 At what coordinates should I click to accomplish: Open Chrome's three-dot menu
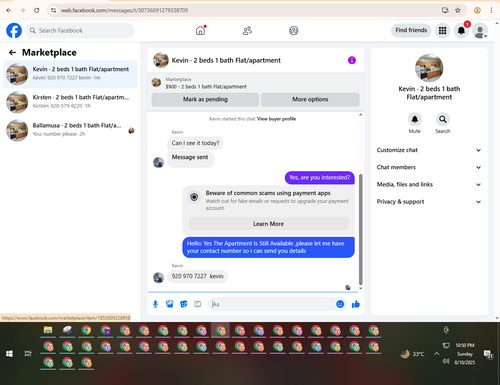coord(491,10)
